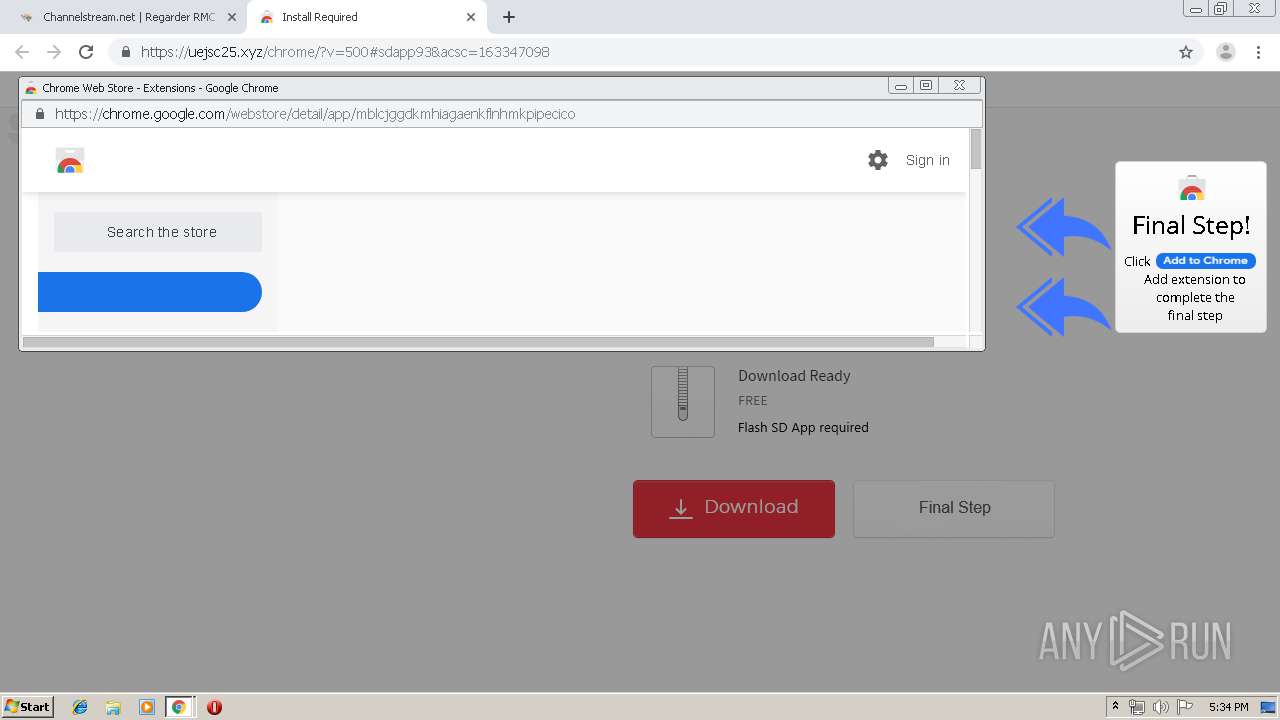Bookmark this page with the star

click(1186, 52)
